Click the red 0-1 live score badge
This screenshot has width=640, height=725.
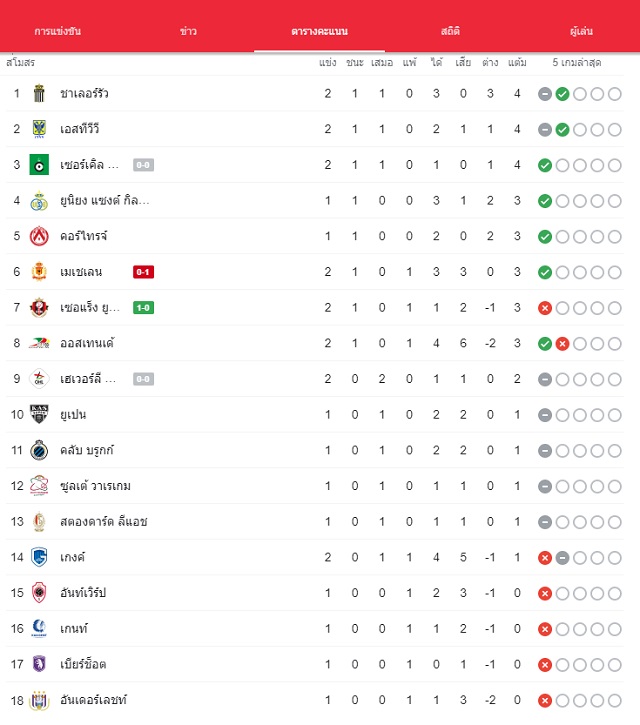tap(143, 272)
